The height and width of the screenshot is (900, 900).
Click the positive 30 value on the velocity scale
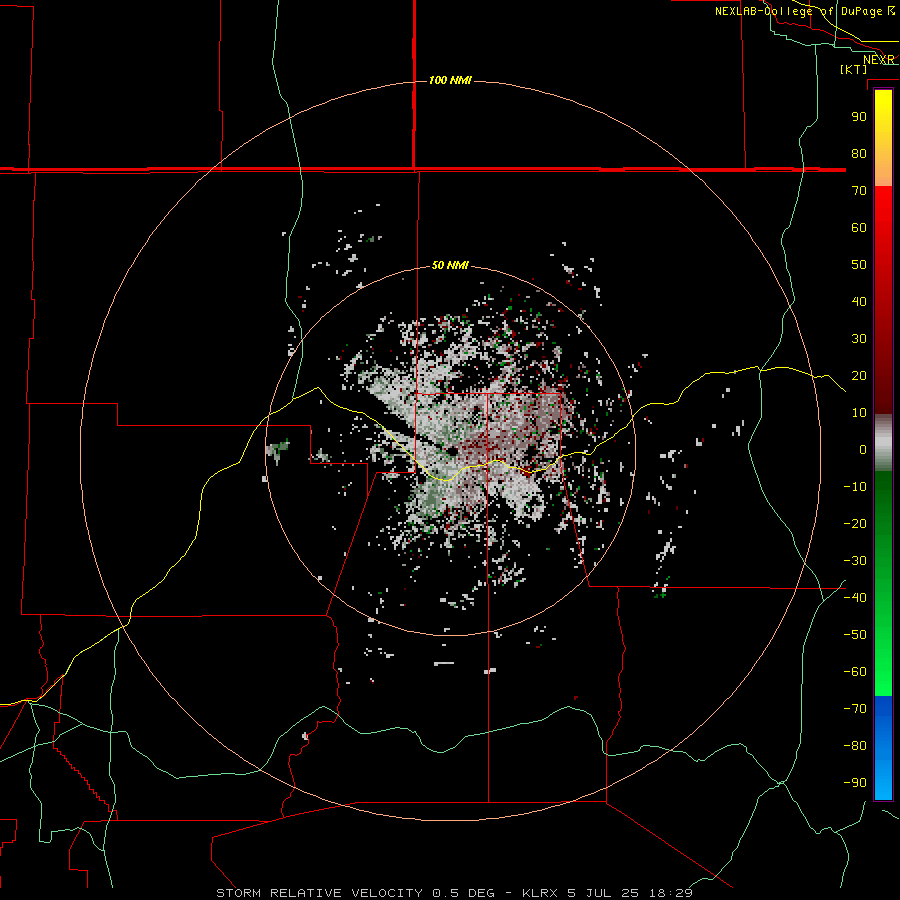[x=859, y=339]
